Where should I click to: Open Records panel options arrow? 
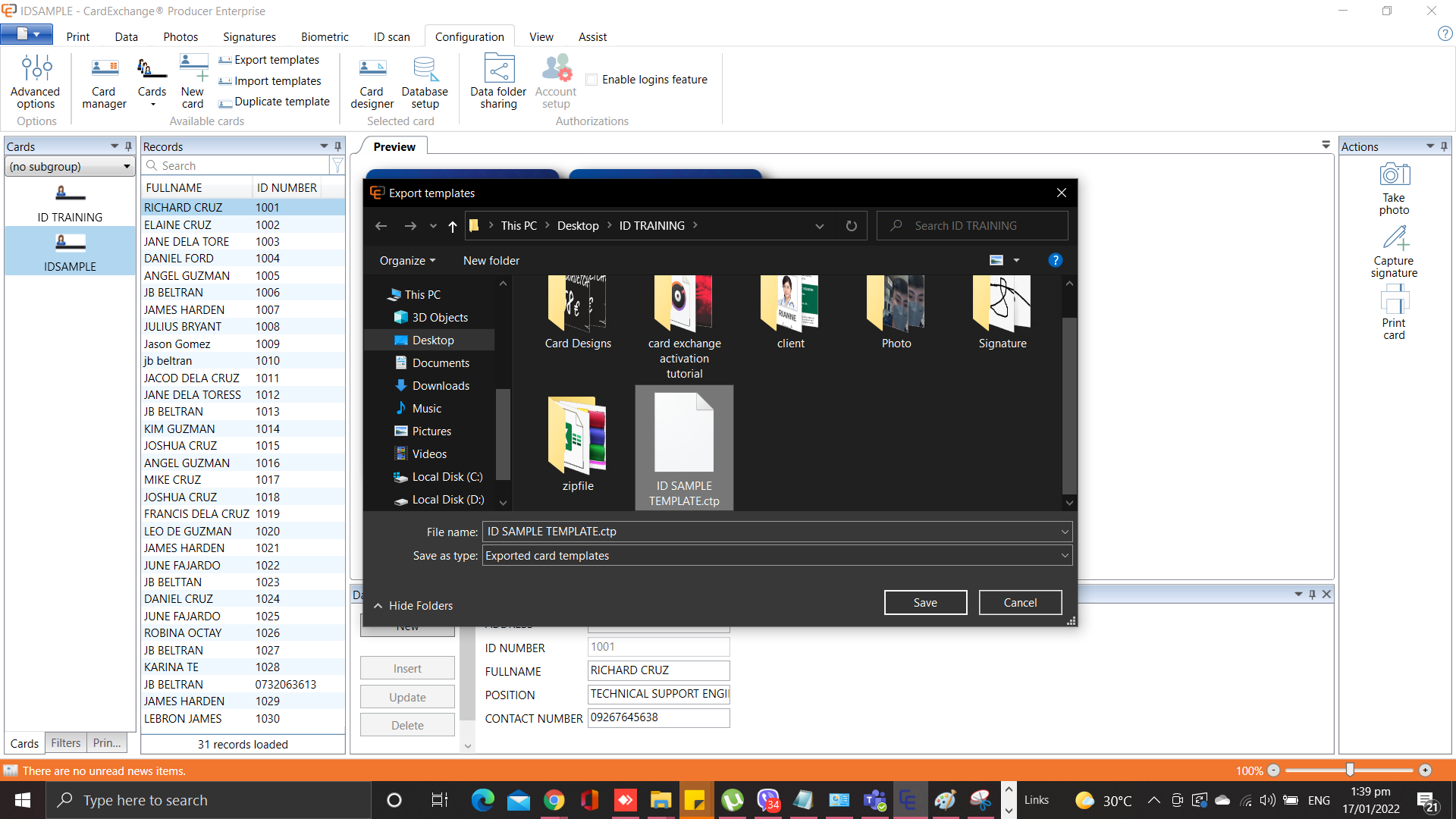[x=325, y=146]
